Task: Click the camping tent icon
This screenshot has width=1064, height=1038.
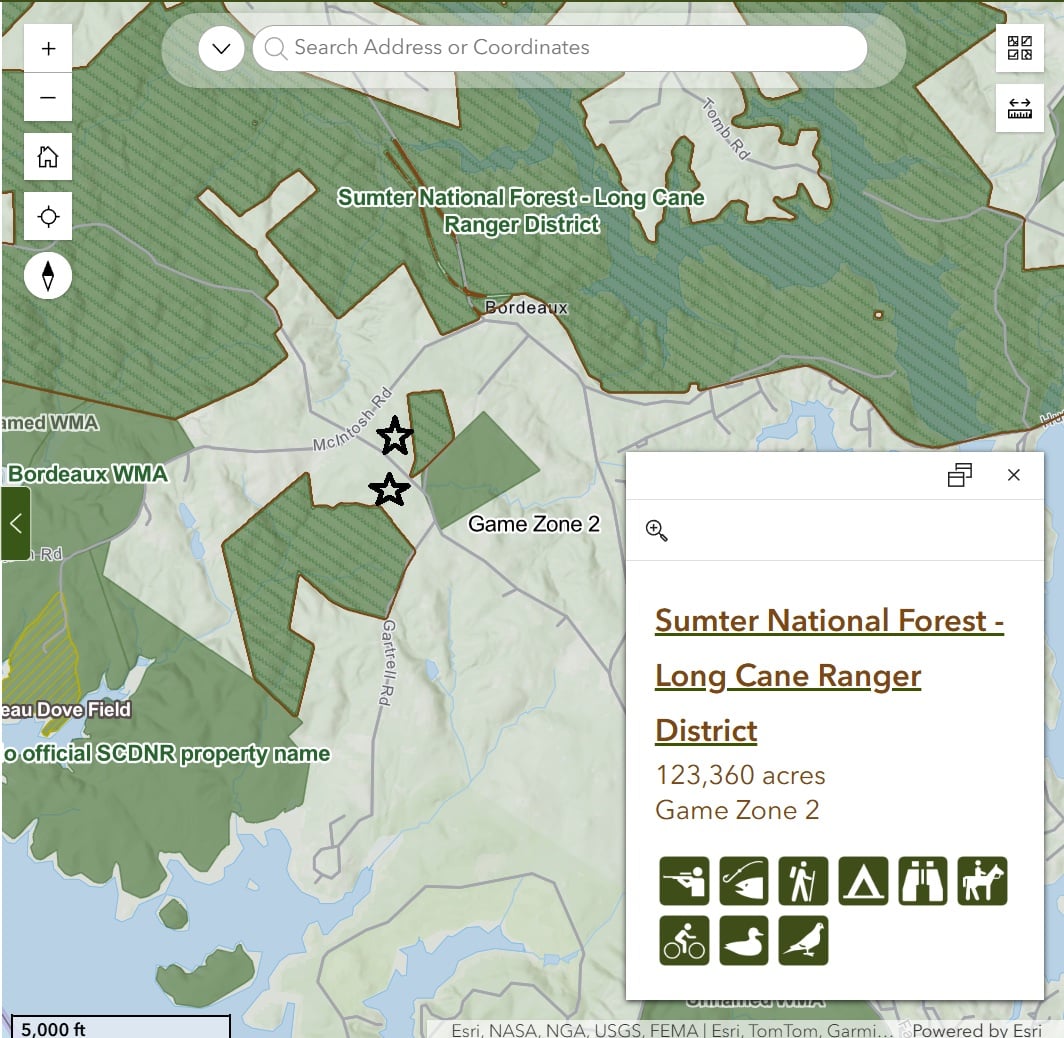Action: click(x=863, y=881)
